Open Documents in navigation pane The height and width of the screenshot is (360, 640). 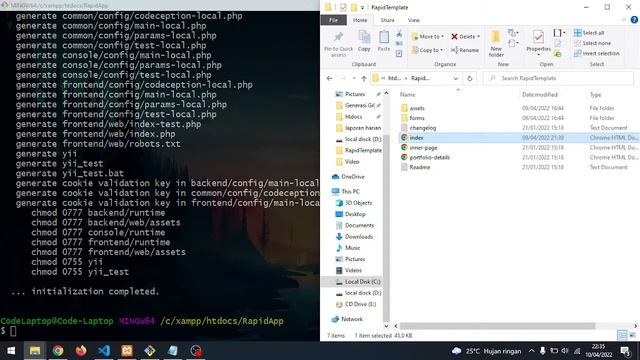(359, 225)
